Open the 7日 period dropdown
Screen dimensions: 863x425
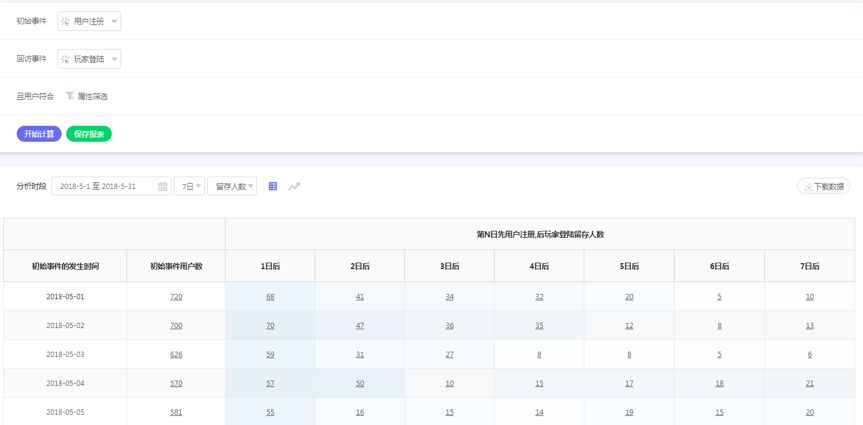coord(190,186)
